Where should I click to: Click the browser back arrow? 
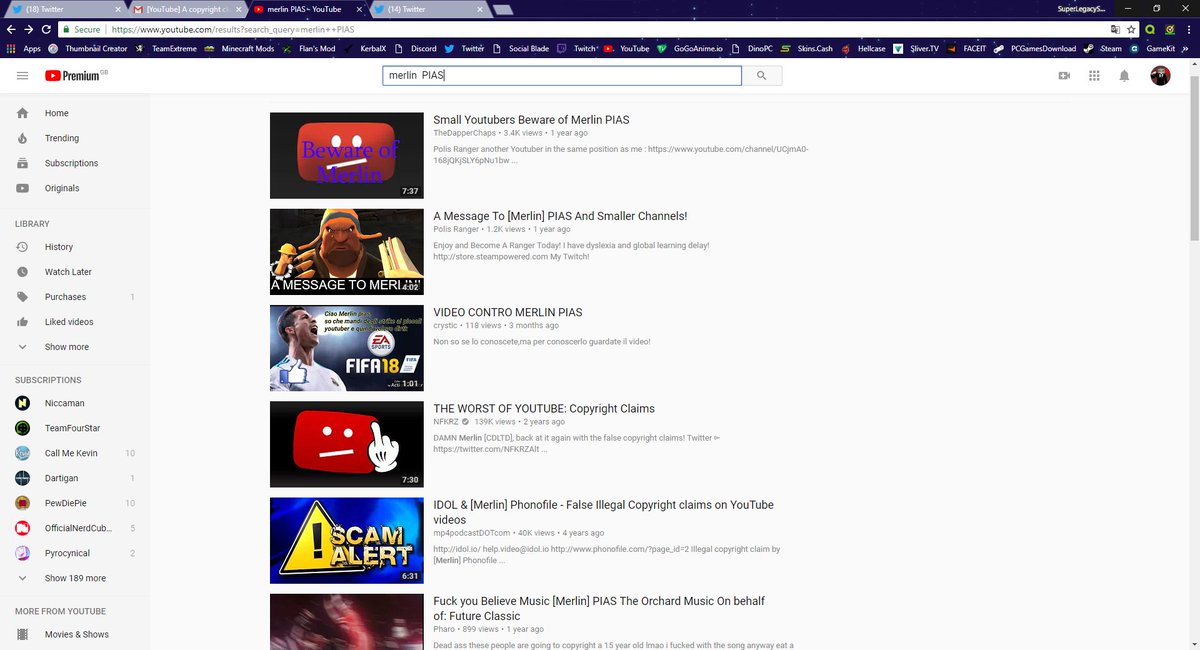tap(11, 29)
